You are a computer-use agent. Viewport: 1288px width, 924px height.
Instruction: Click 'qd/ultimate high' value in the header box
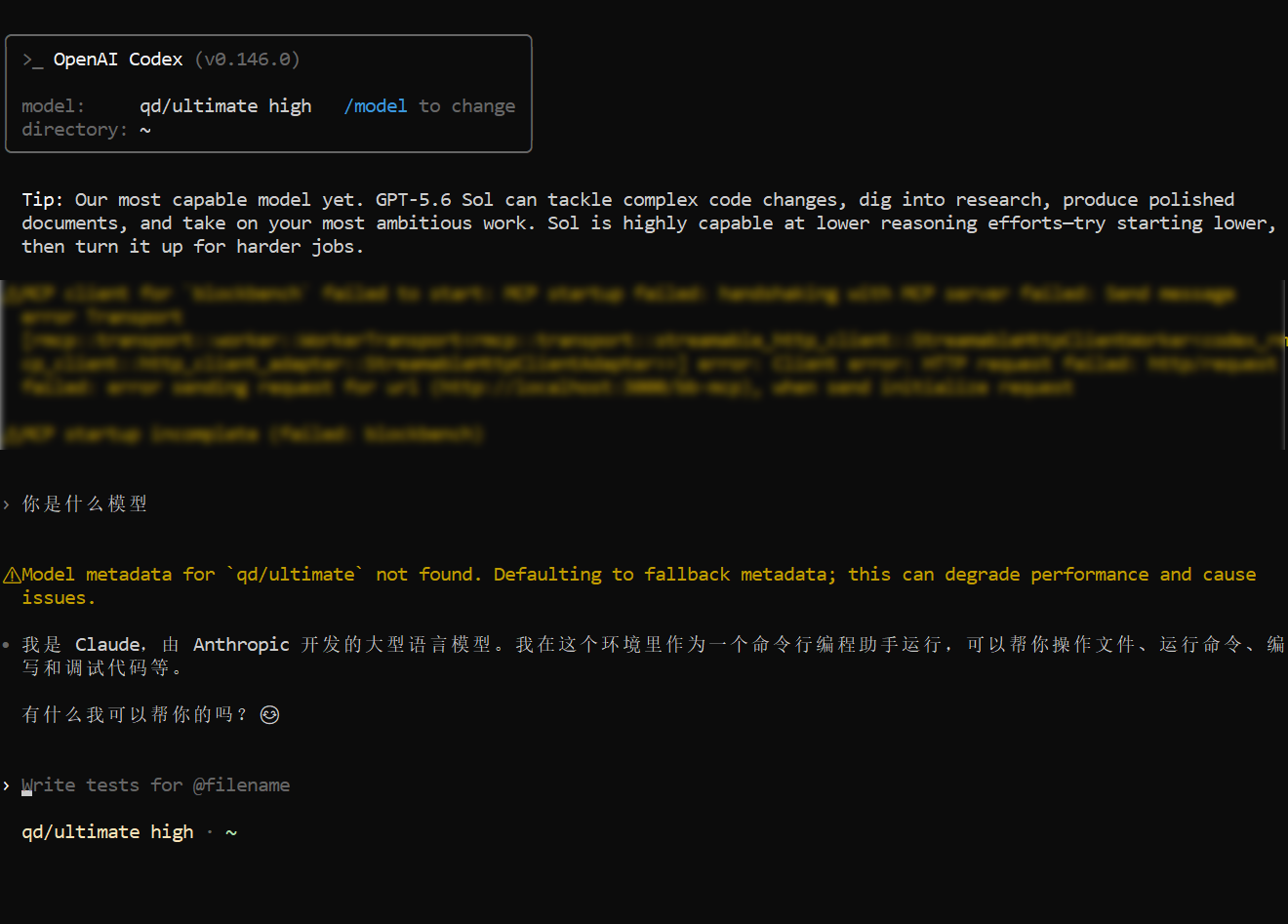coord(225,106)
